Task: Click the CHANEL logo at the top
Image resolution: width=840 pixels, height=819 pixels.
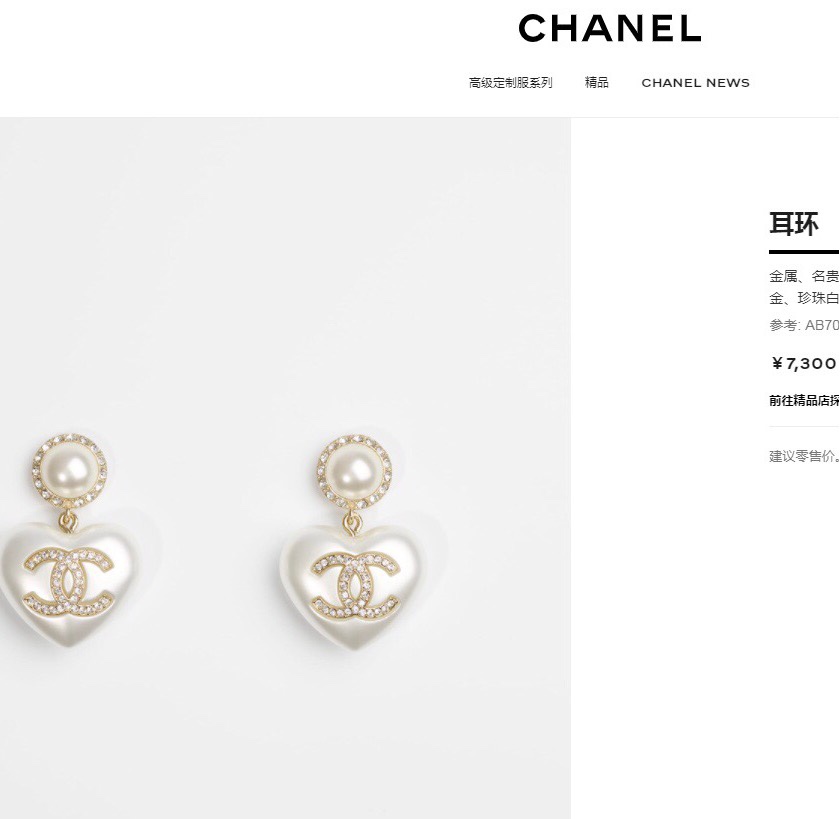Action: 610,28
